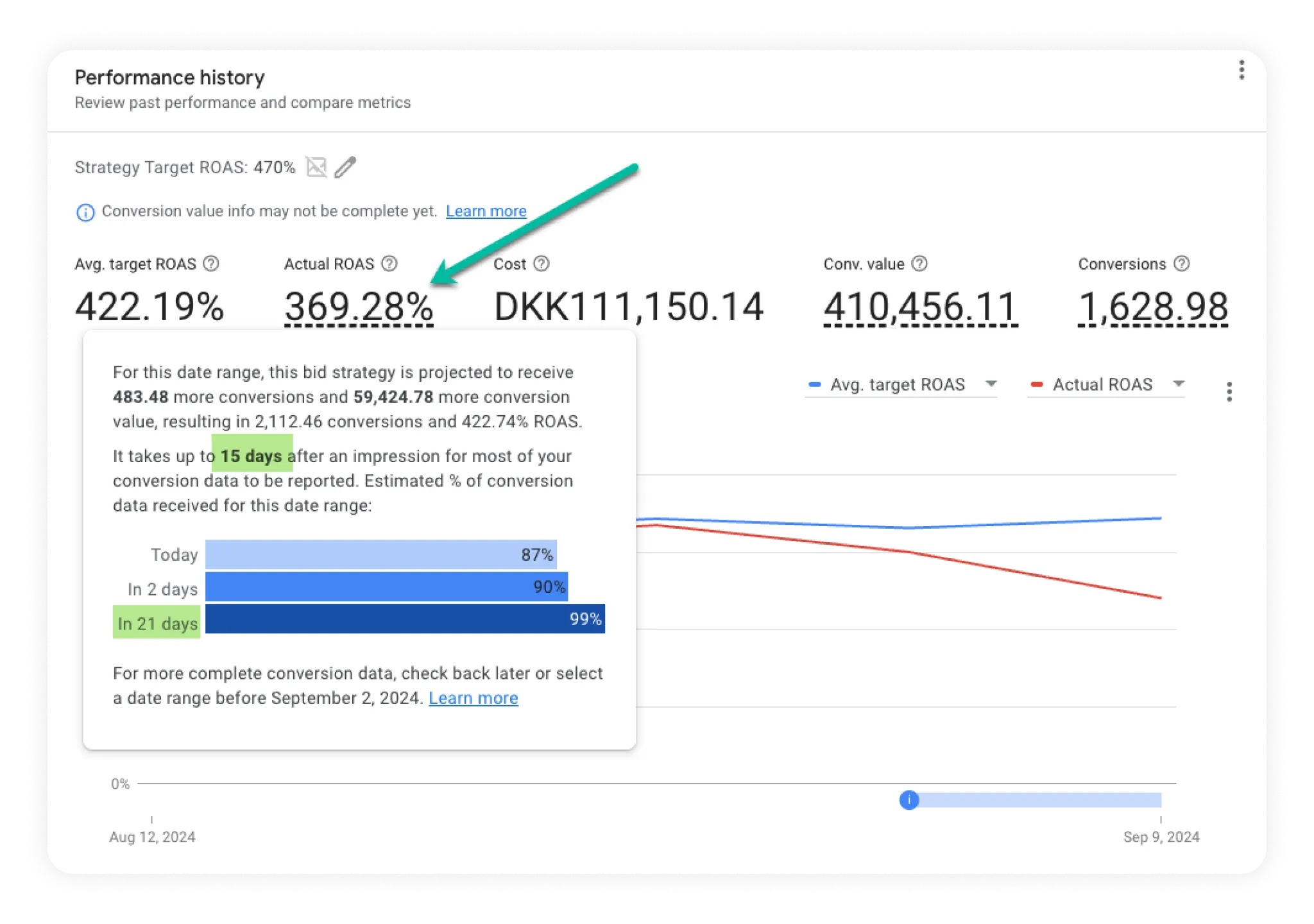Click the Avg. target ROAS value 422.19%

(149, 307)
